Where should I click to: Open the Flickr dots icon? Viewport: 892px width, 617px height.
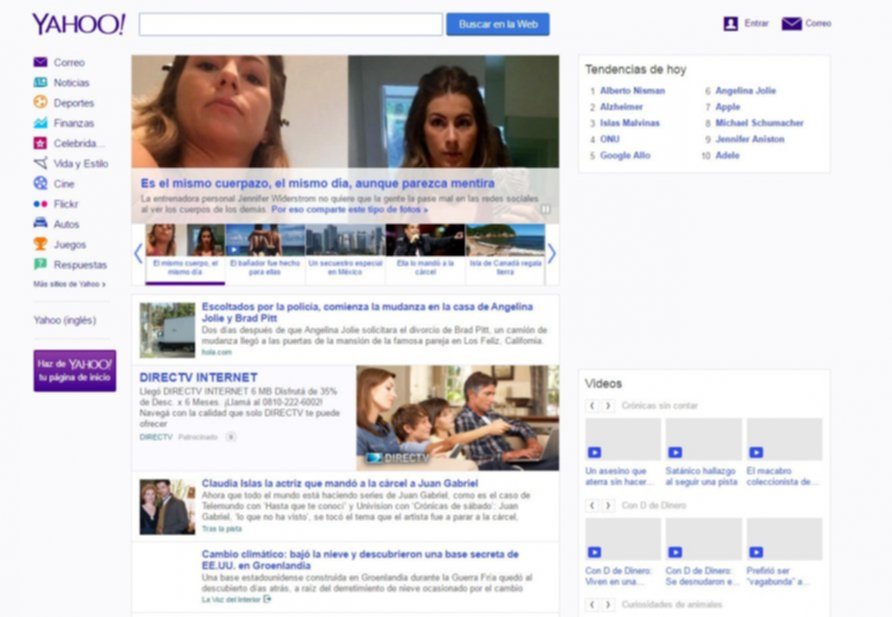(x=40, y=204)
